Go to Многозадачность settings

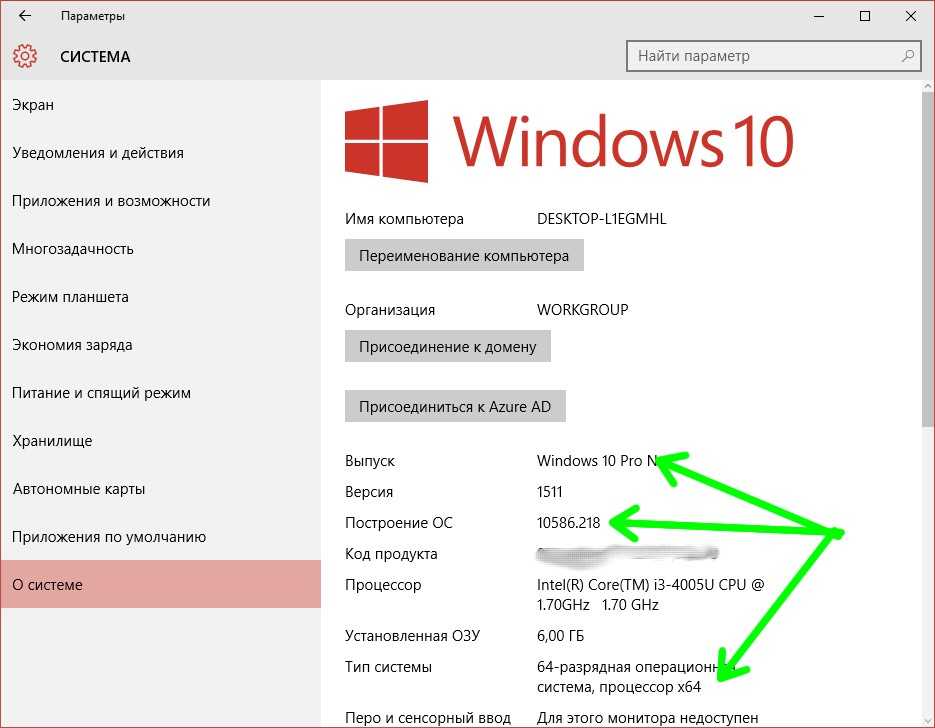[160, 249]
